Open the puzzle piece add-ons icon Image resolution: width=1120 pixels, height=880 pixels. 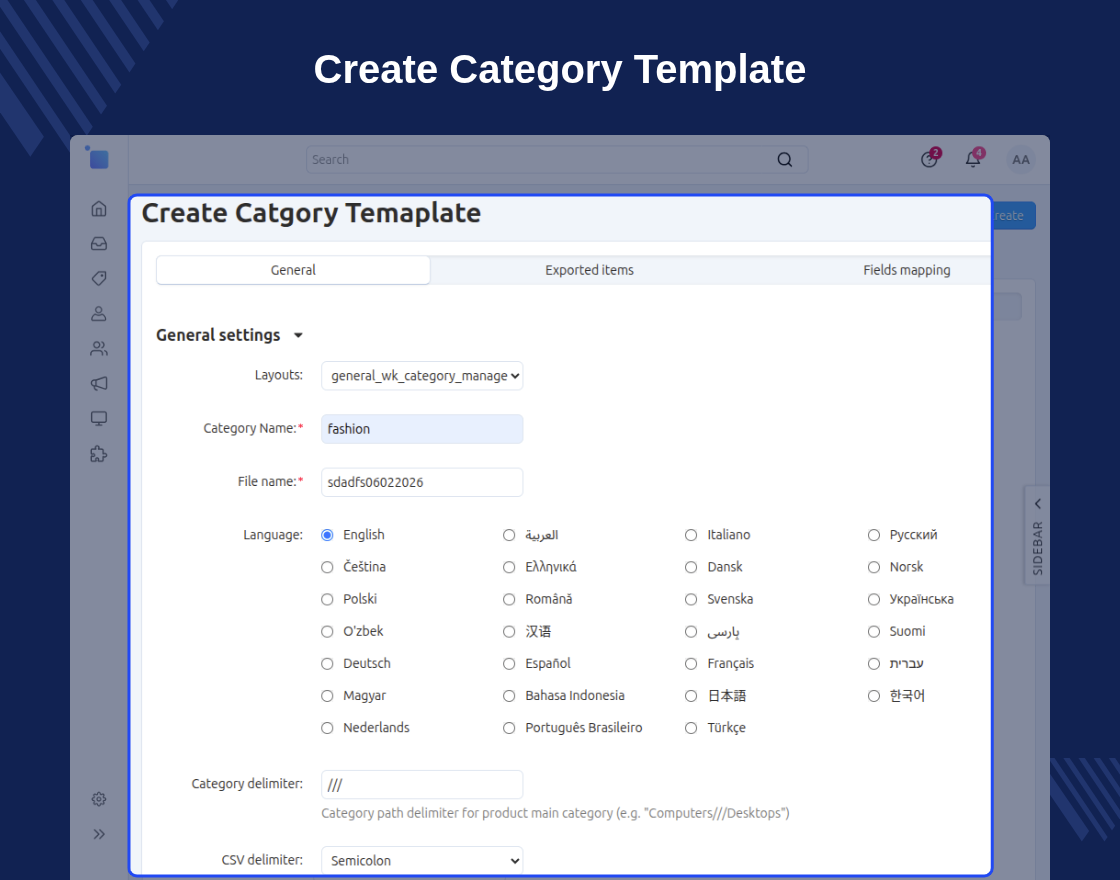(x=99, y=454)
